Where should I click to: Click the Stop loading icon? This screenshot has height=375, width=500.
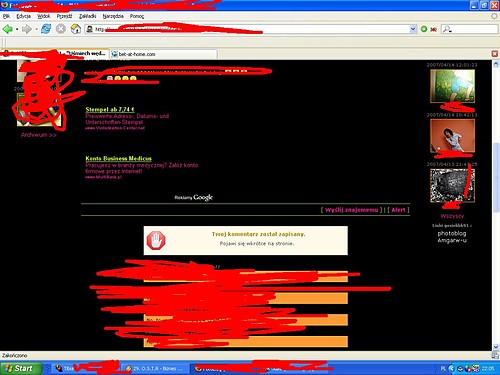pos(61,29)
